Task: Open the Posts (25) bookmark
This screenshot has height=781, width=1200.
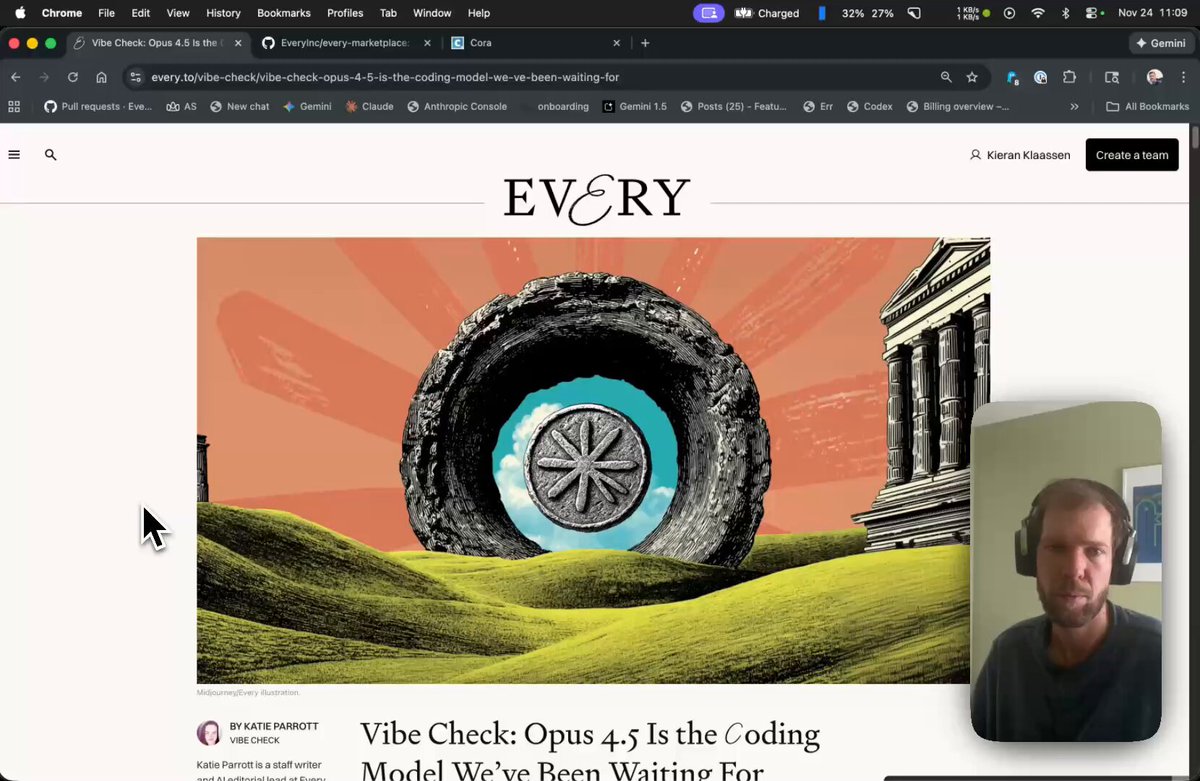Action: [733, 106]
